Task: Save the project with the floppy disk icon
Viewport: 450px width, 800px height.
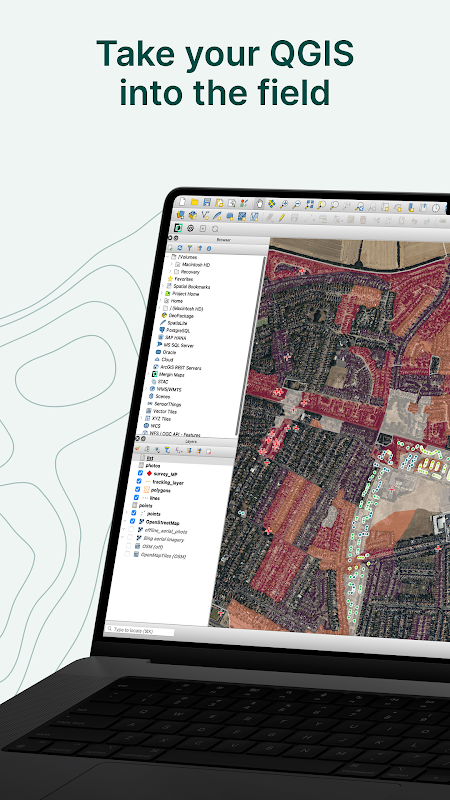Action: click(207, 203)
